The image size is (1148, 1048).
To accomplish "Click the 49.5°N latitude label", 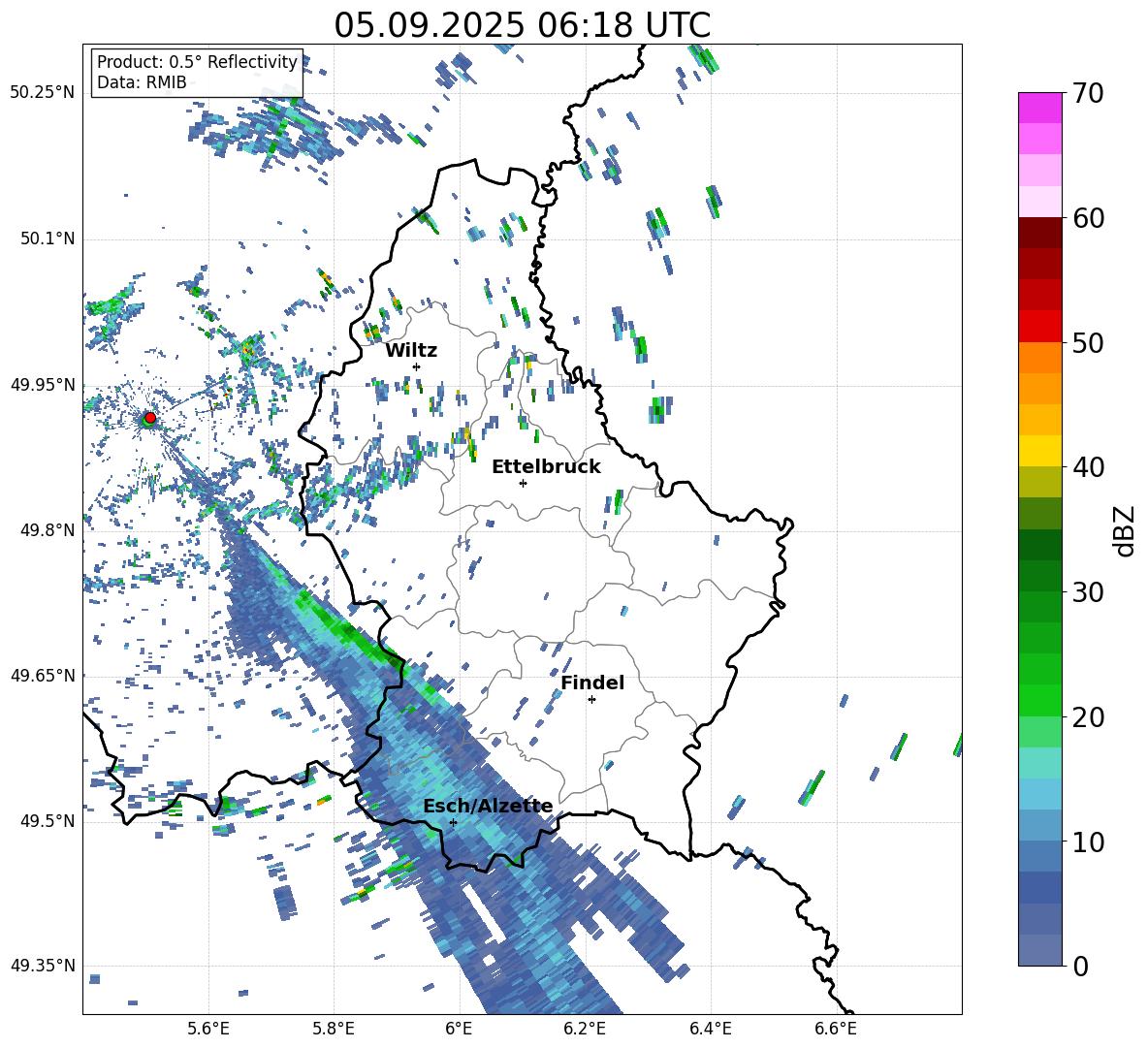I will (x=47, y=820).
